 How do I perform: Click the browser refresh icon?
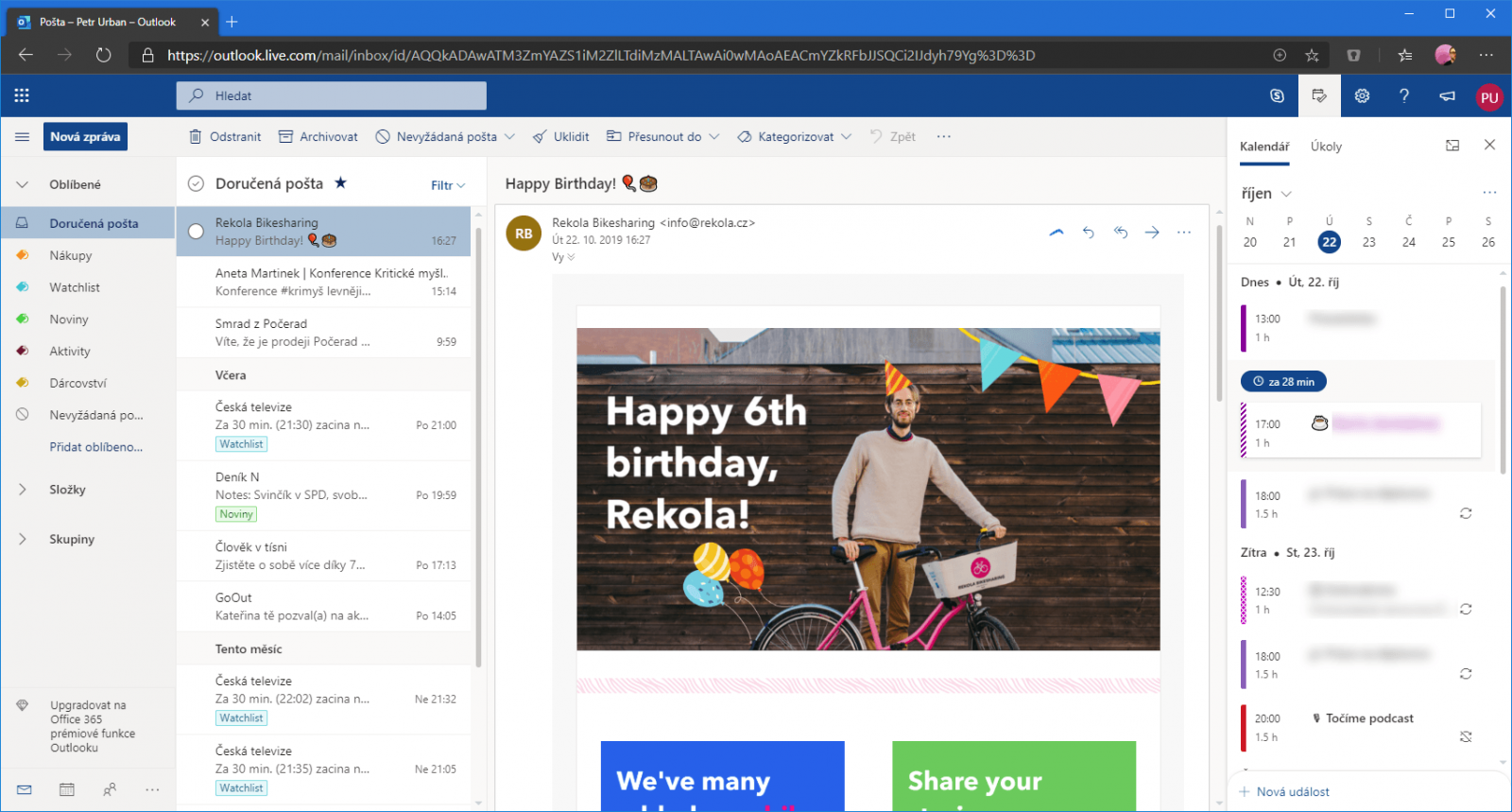pyautogui.click(x=103, y=55)
